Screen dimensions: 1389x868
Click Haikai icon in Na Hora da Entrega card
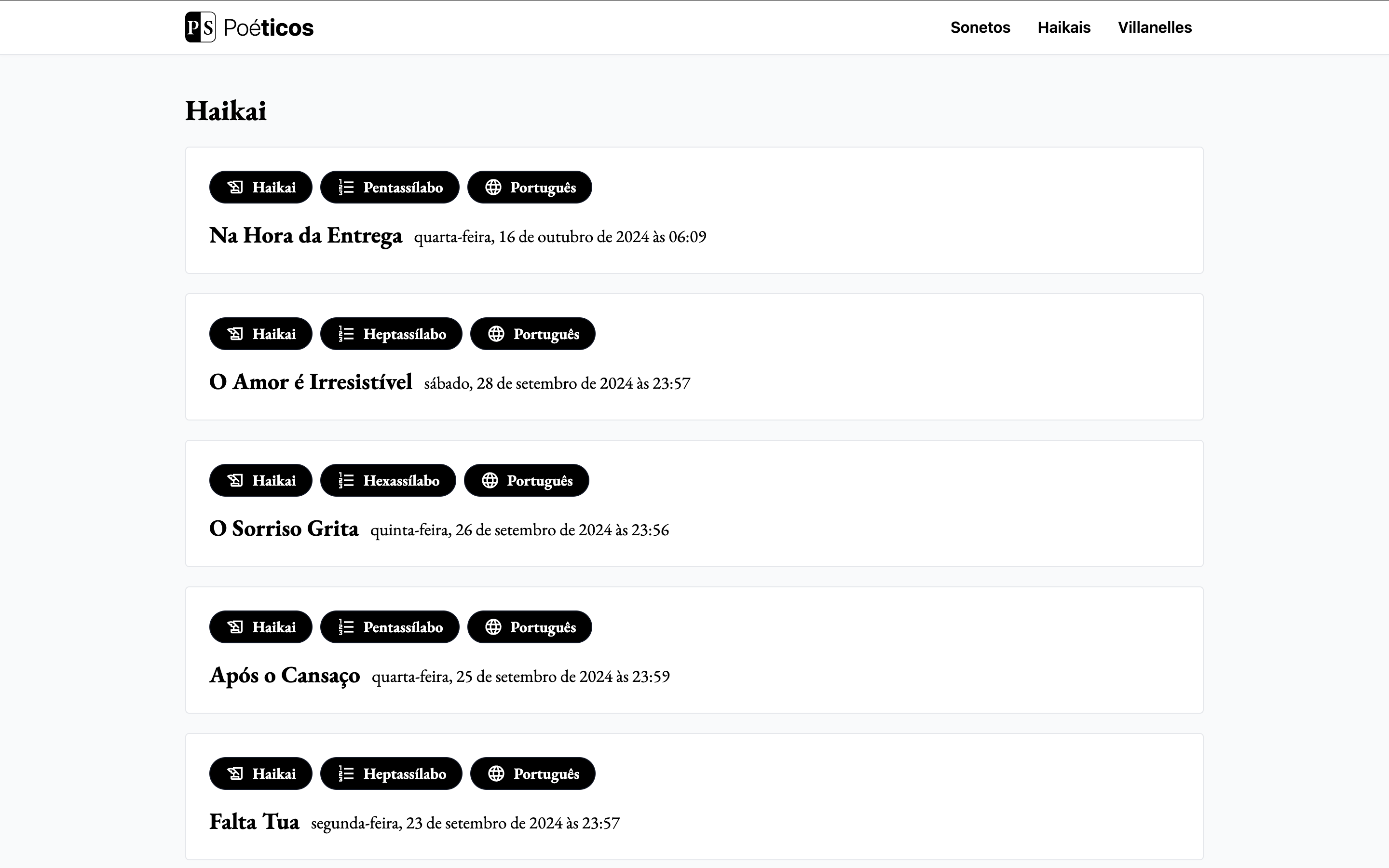[x=235, y=187]
